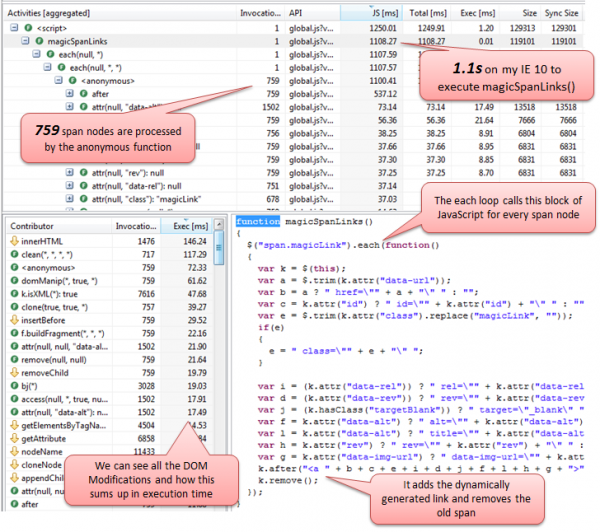The image size is (600, 532).
Task: Click the green icon beside attr(null, "class"): "magicLink"
Action: pos(84,199)
